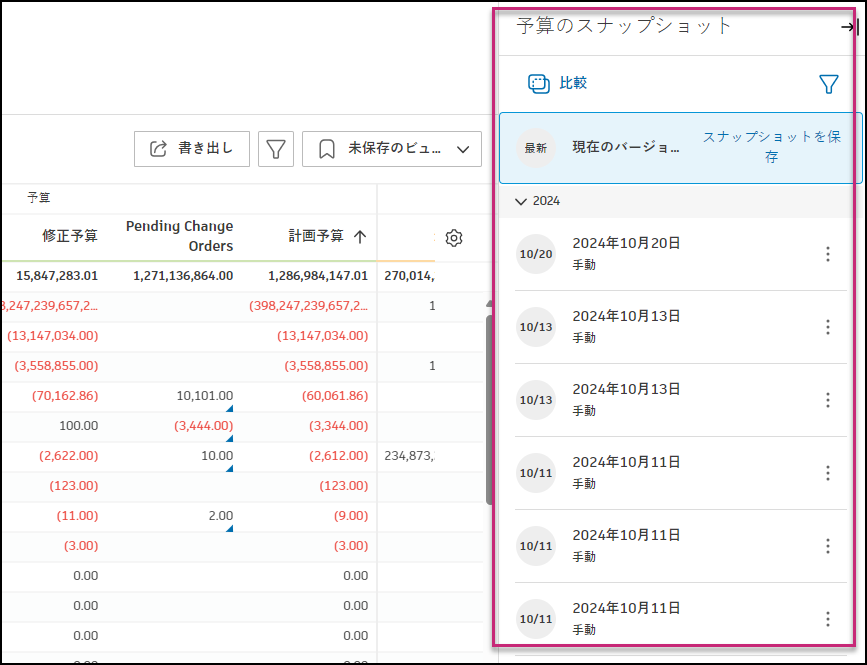Open kebab menu for 2024年10月20日 snapshot
Viewport: 867px width, 665px height.
828,254
